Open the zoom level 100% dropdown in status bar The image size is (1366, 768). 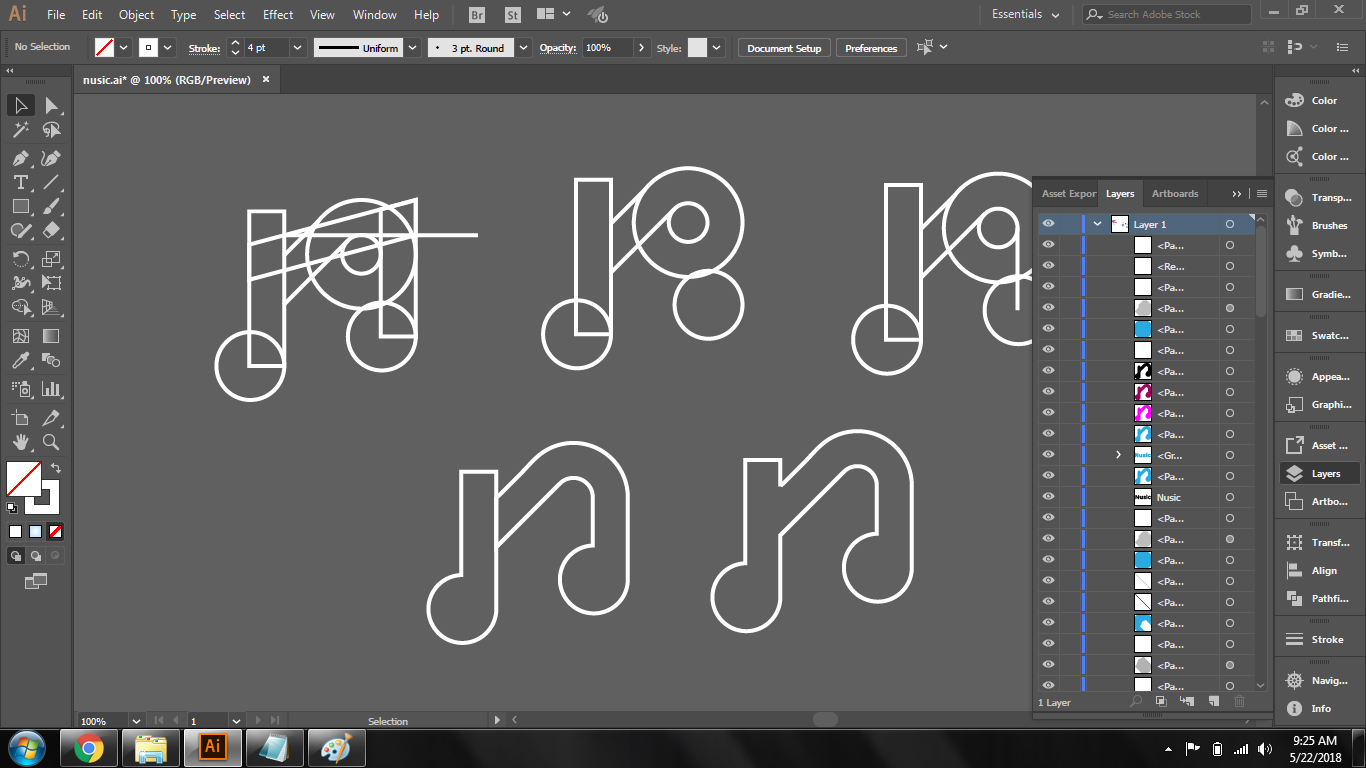coord(135,721)
